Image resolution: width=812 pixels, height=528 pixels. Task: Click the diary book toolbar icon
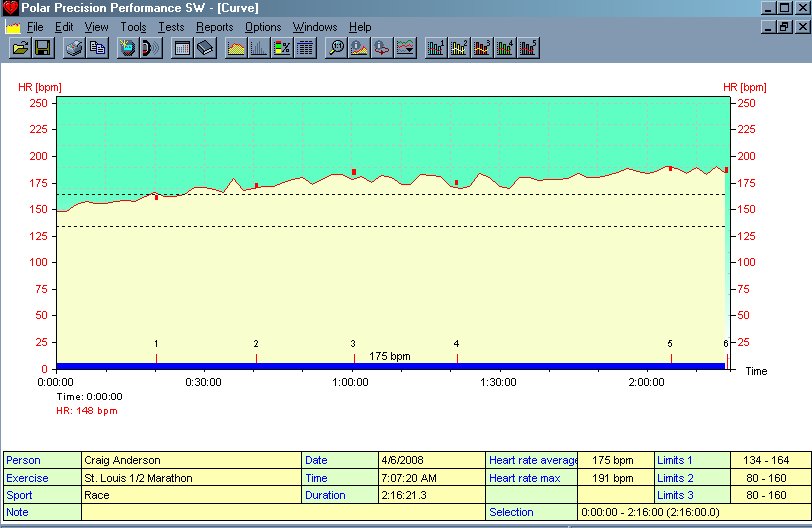[205, 48]
